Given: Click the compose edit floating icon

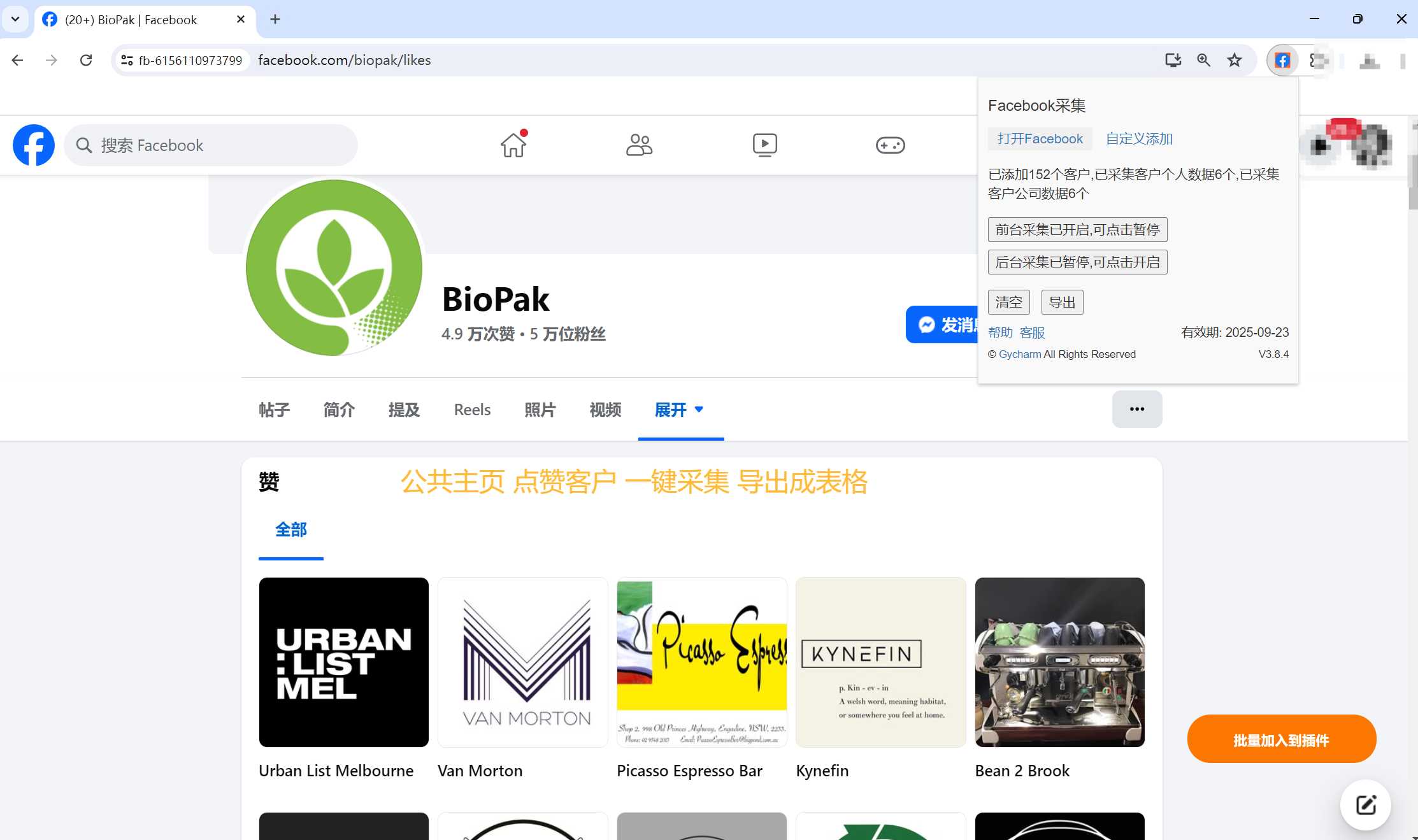Looking at the screenshot, I should point(1365,805).
